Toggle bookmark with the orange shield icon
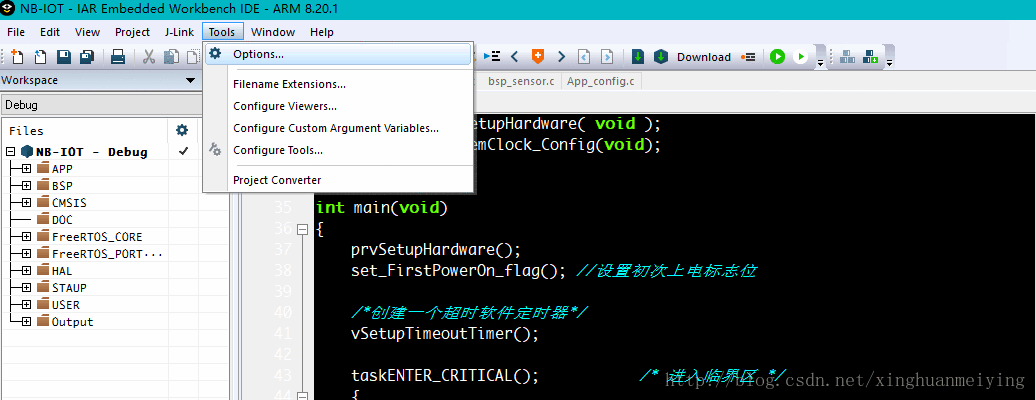 pos(538,57)
